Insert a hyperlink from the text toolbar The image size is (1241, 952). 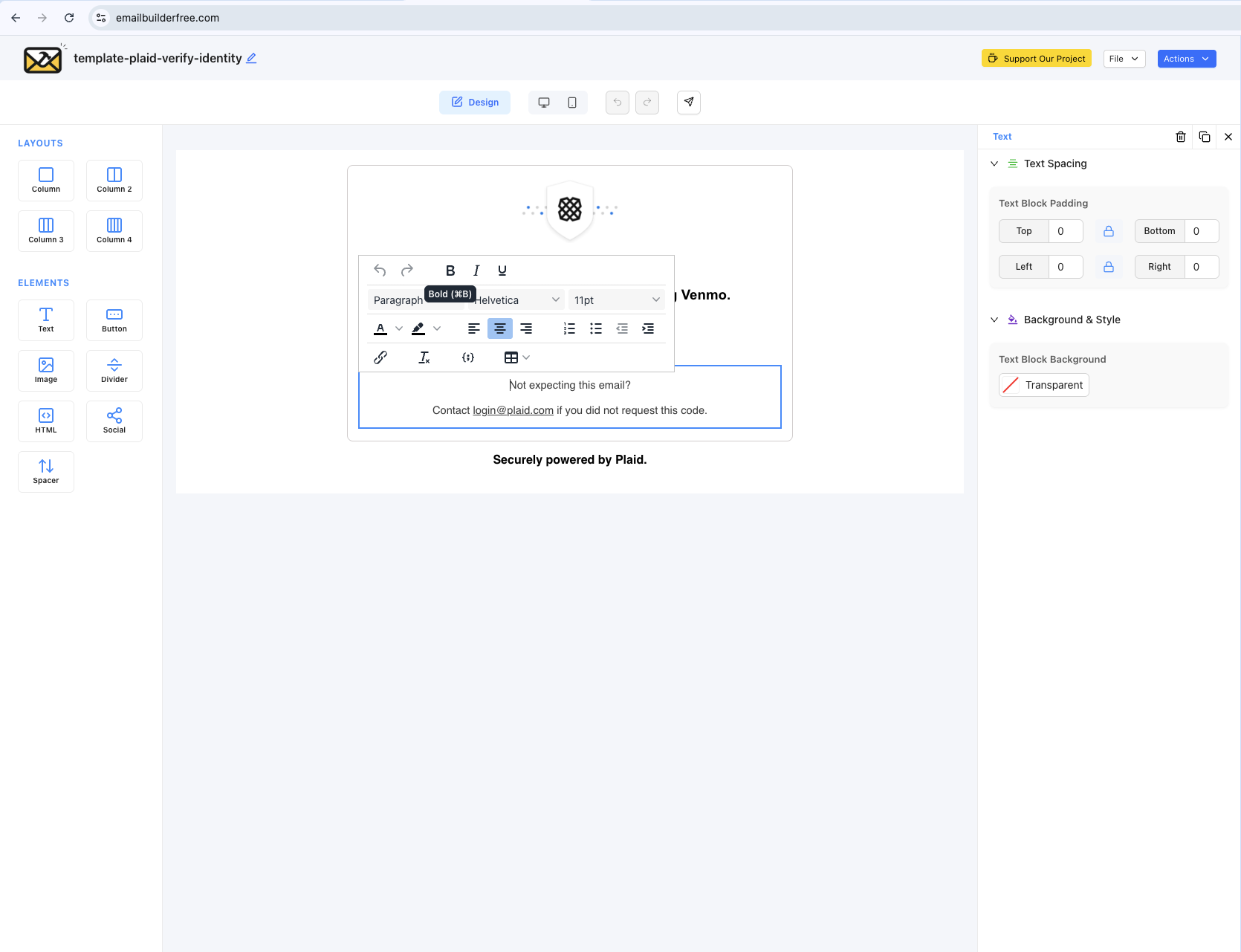pyautogui.click(x=380, y=357)
